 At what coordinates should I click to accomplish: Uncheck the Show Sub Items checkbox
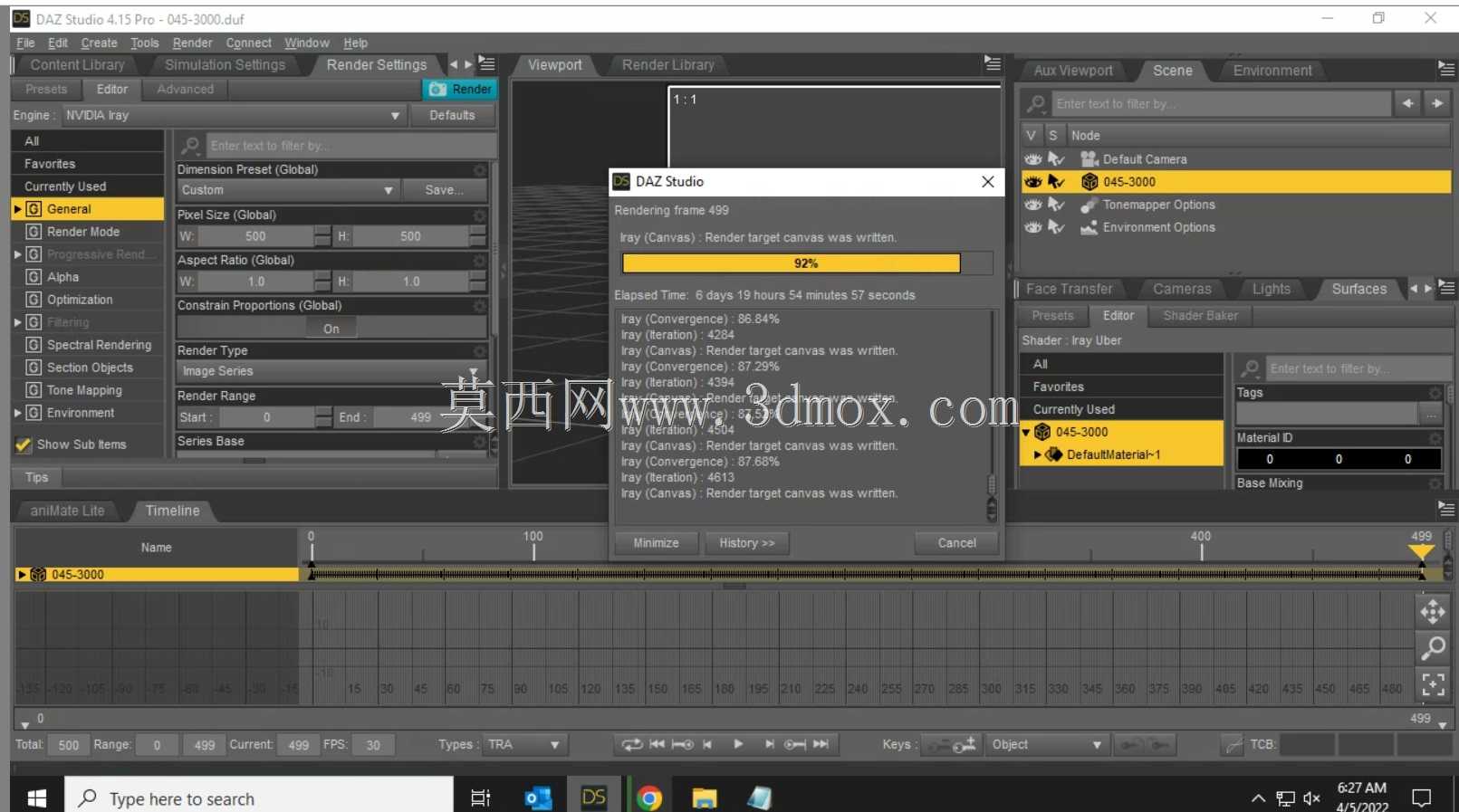[24, 444]
